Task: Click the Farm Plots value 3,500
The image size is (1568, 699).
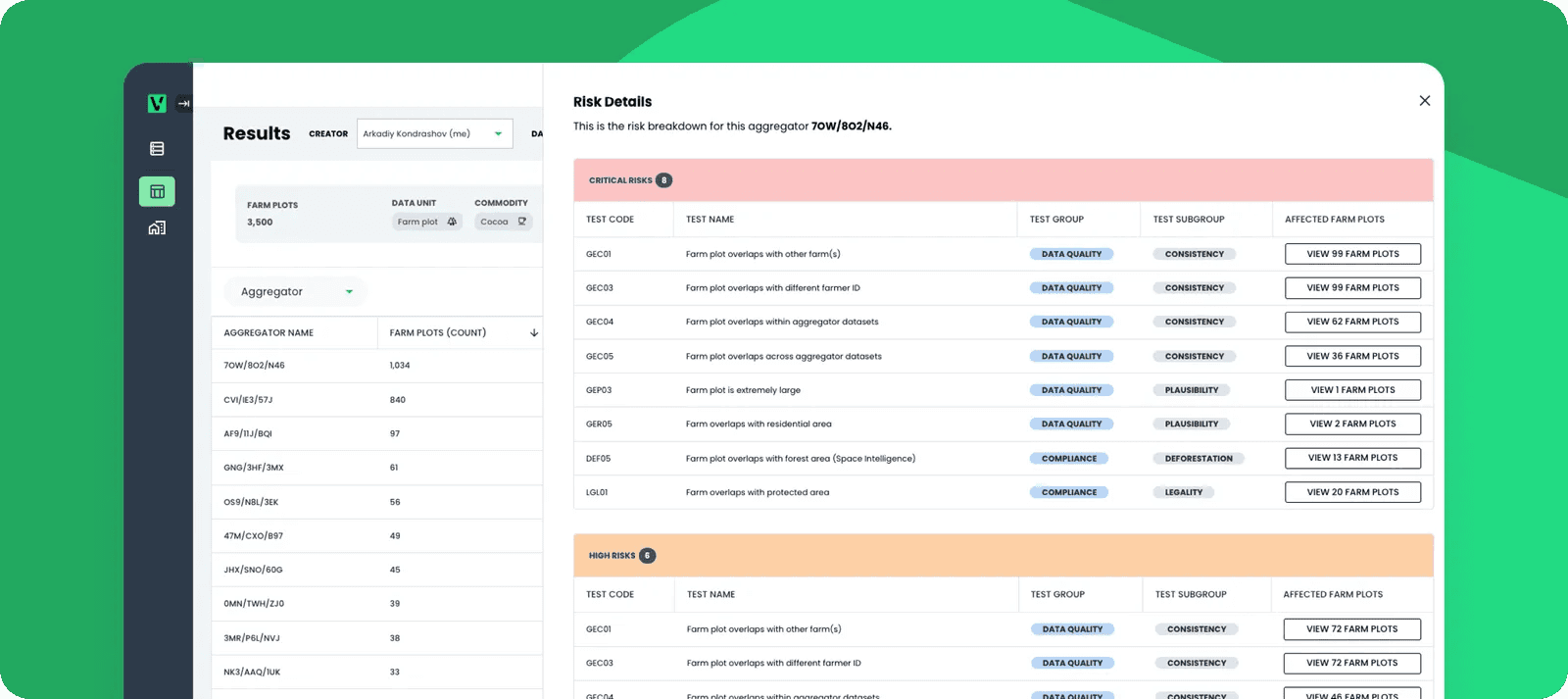Action: [260, 223]
